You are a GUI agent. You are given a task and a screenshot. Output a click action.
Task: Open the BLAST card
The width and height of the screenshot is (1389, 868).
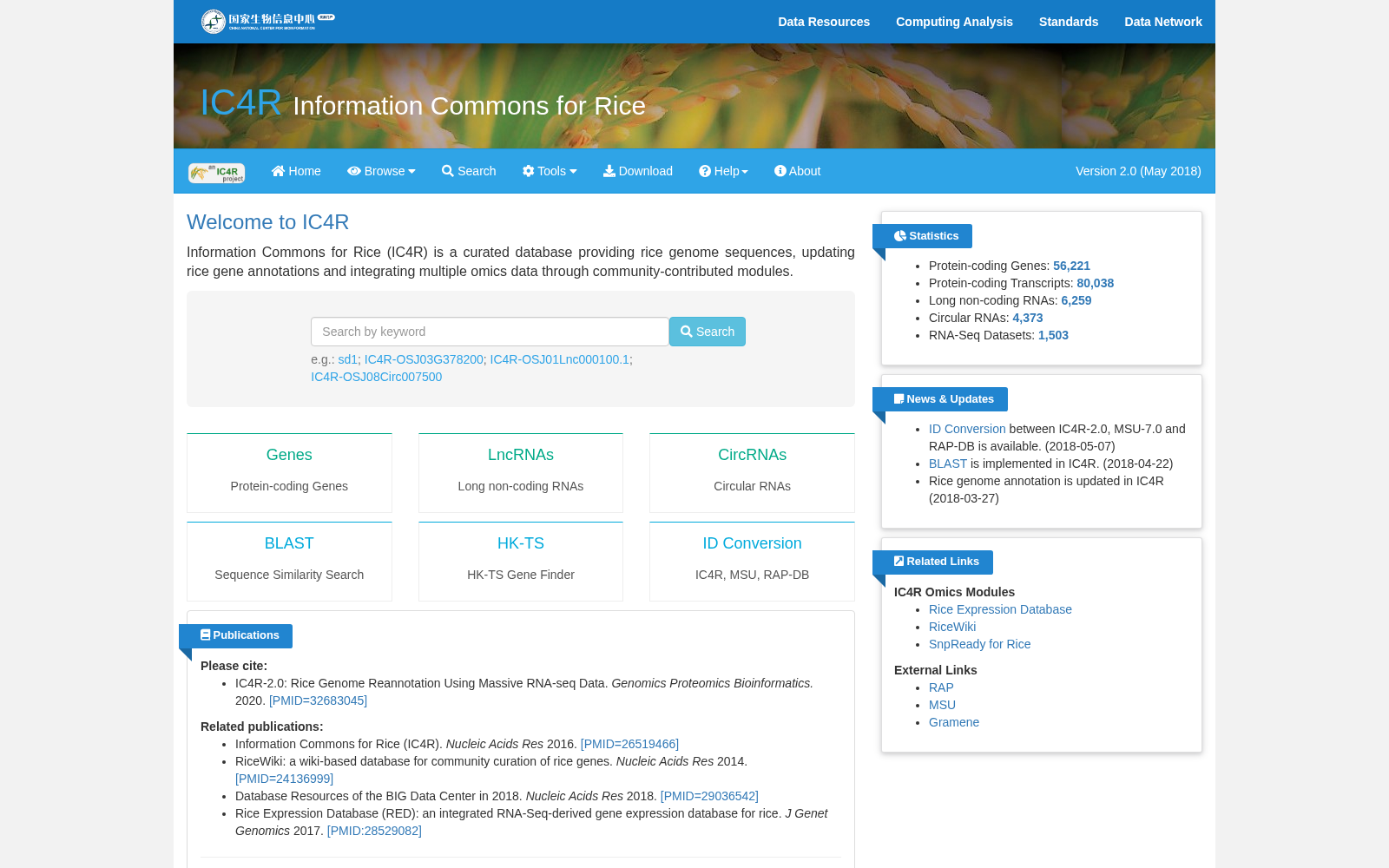pos(289,562)
